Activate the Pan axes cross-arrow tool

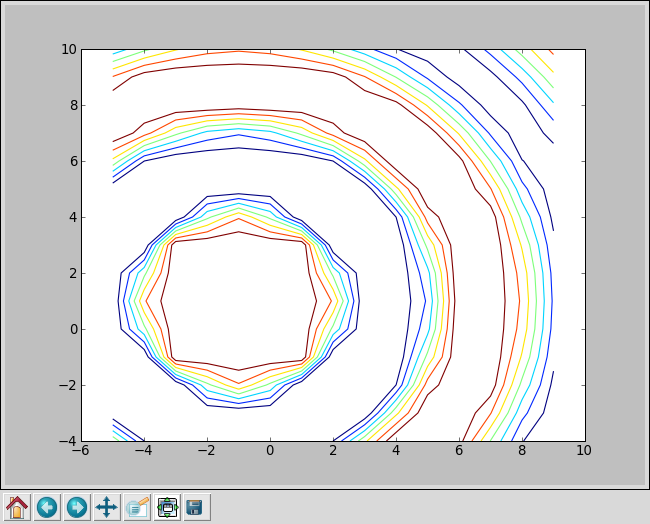106,507
